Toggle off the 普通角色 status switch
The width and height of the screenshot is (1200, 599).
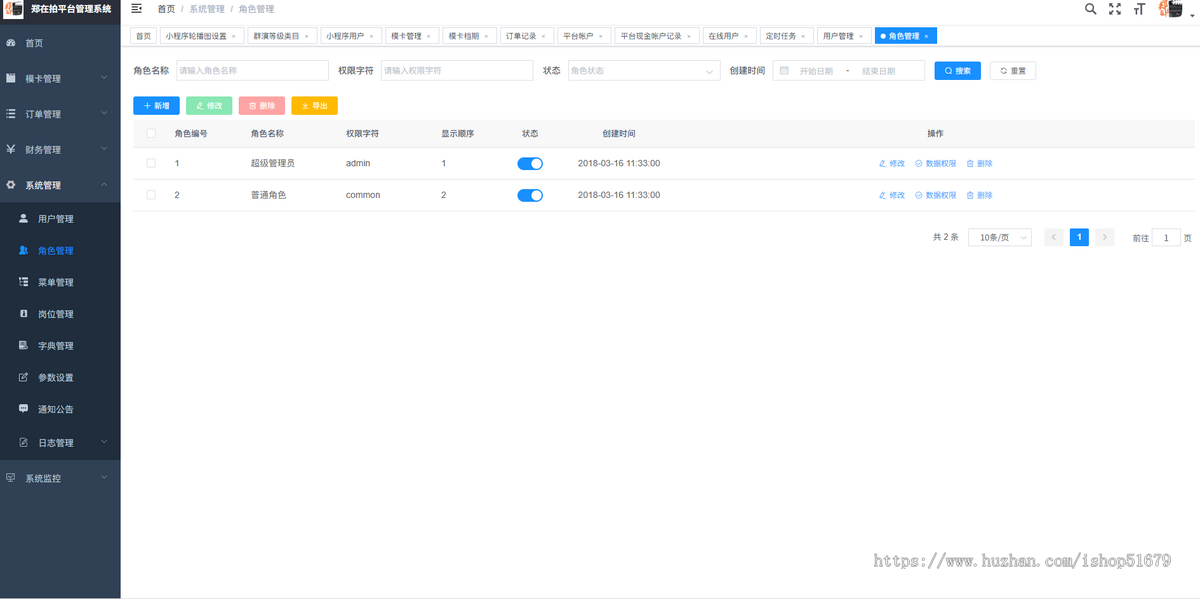(529, 195)
